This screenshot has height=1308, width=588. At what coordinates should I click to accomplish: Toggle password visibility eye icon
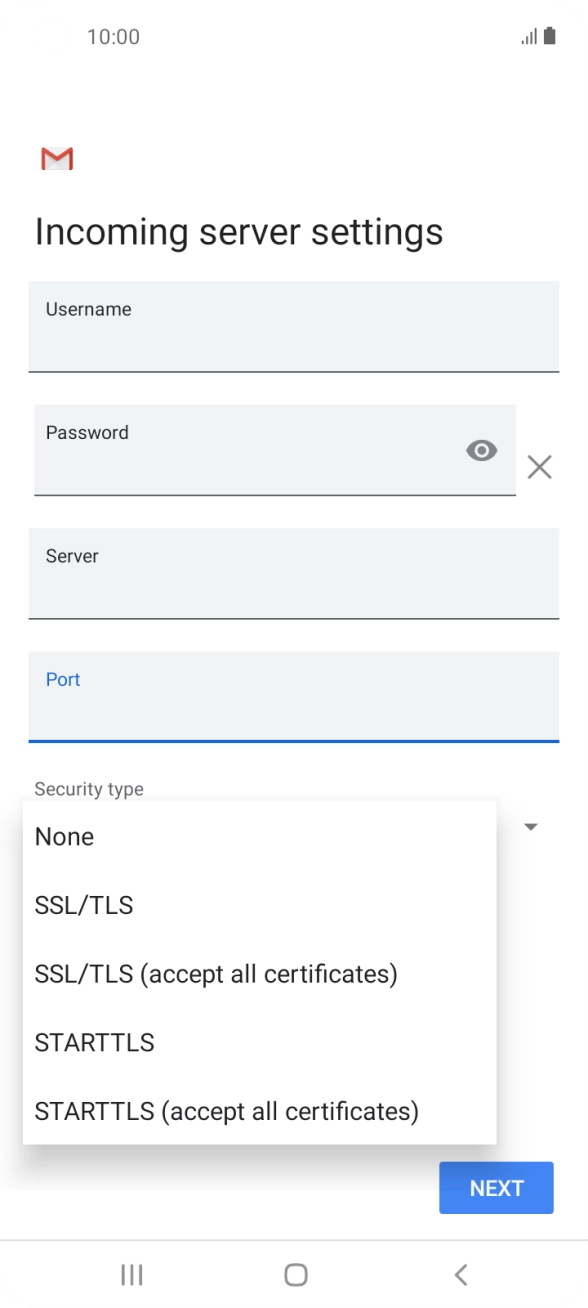[482, 451]
